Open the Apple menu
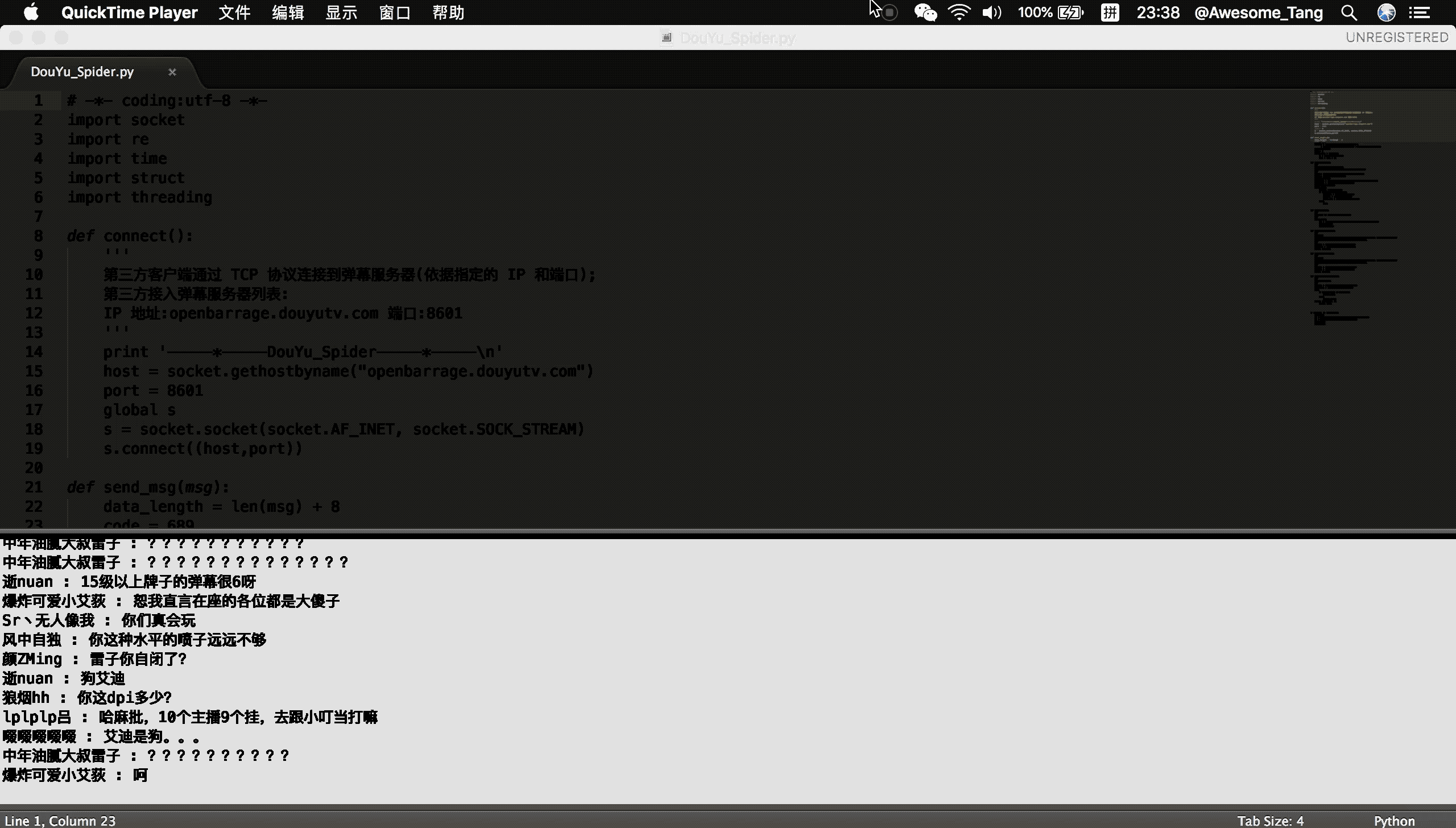1456x828 pixels. point(31,13)
